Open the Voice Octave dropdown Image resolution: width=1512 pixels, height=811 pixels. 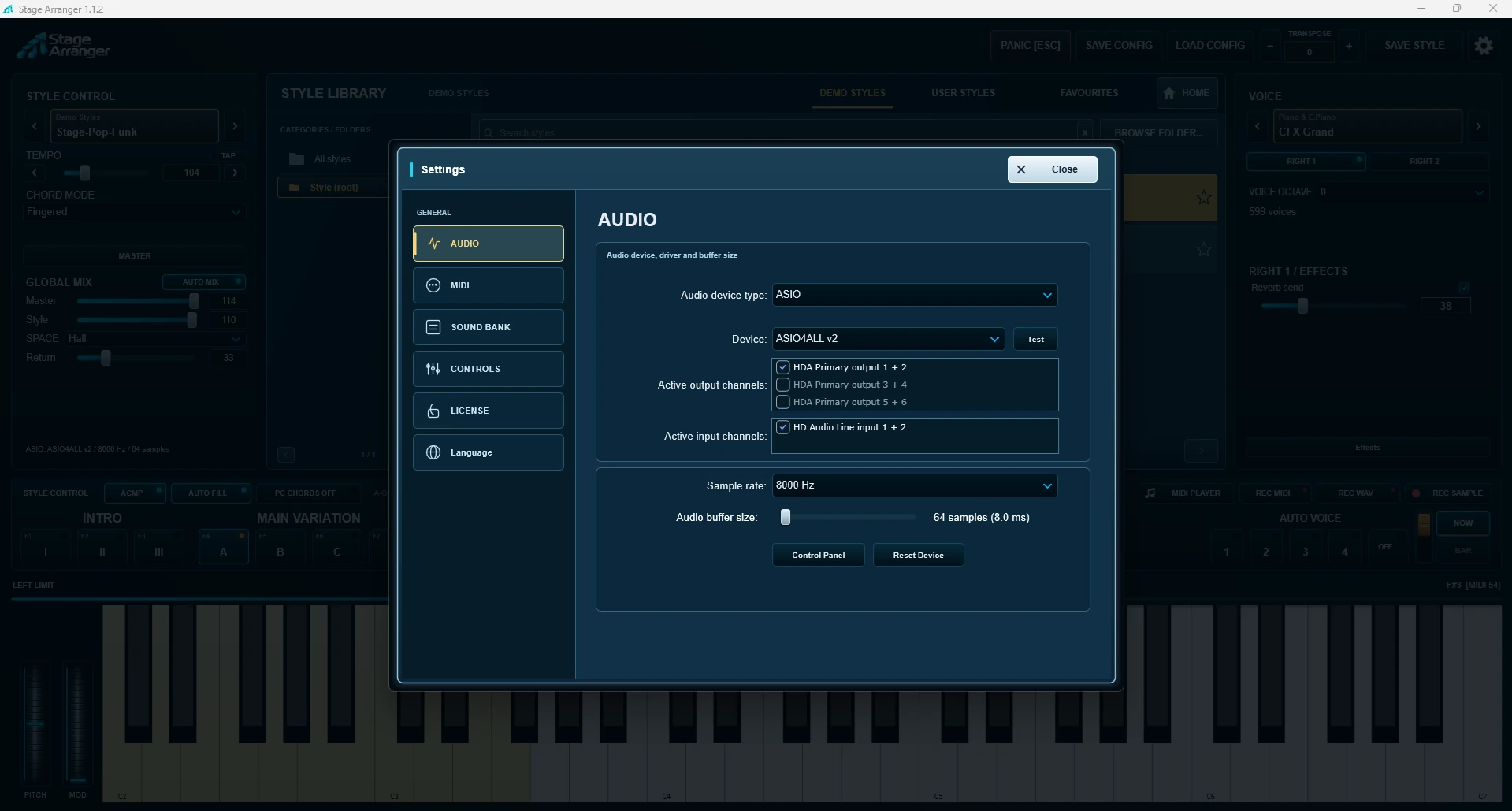click(1403, 192)
